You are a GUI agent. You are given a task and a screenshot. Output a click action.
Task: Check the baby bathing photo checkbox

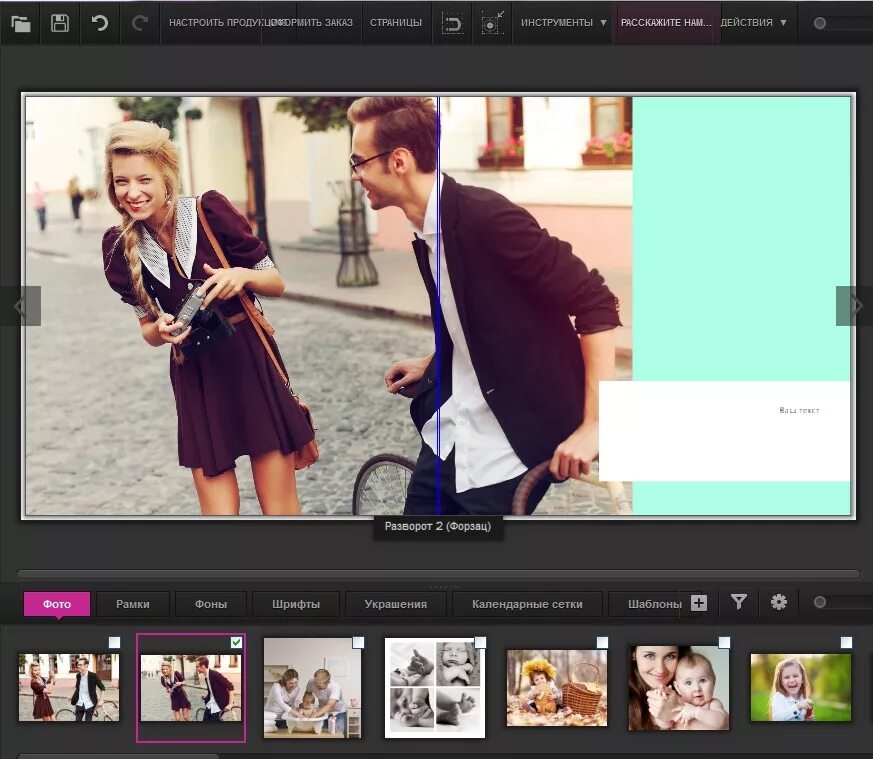coord(358,643)
